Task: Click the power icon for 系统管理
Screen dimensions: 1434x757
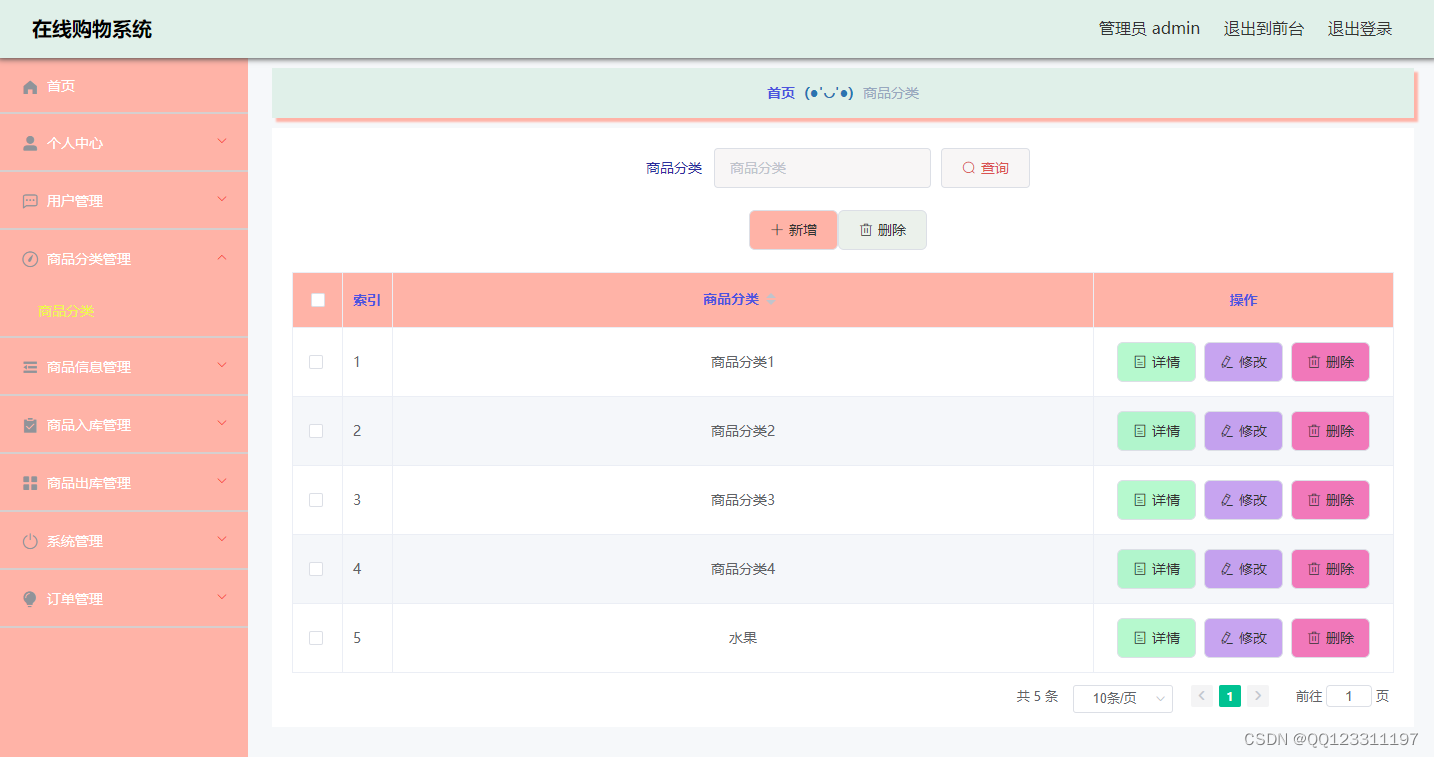Action: pos(30,541)
